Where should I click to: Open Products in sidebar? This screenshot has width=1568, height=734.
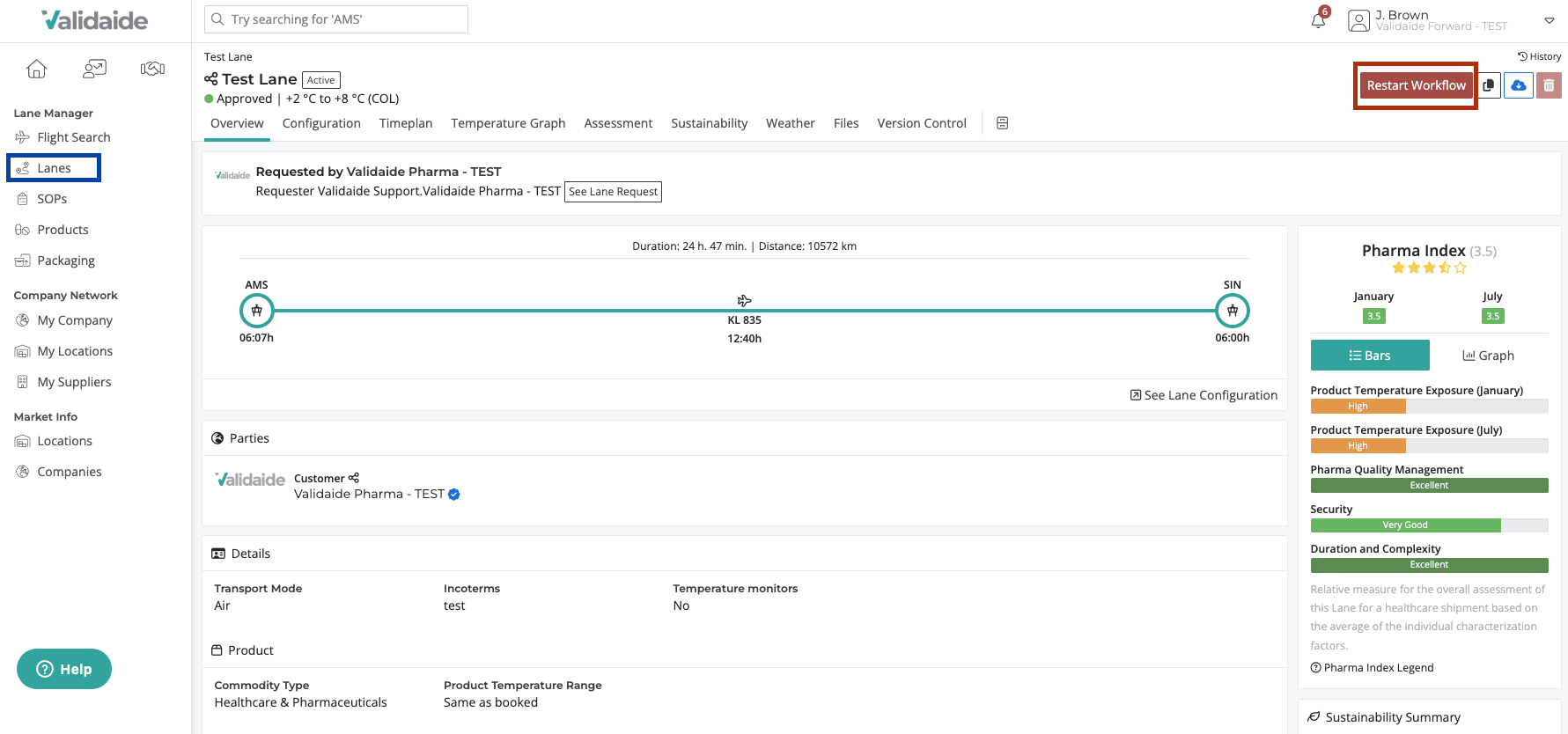click(52, 230)
